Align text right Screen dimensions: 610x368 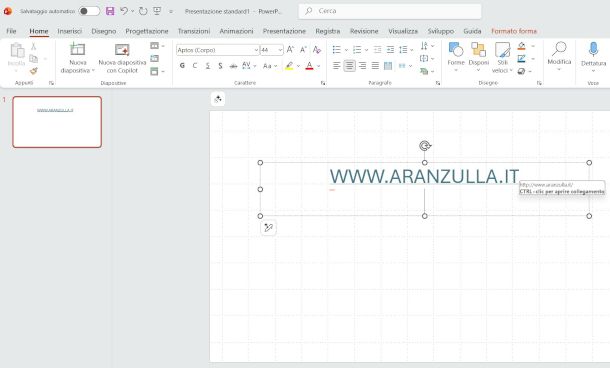(362, 66)
